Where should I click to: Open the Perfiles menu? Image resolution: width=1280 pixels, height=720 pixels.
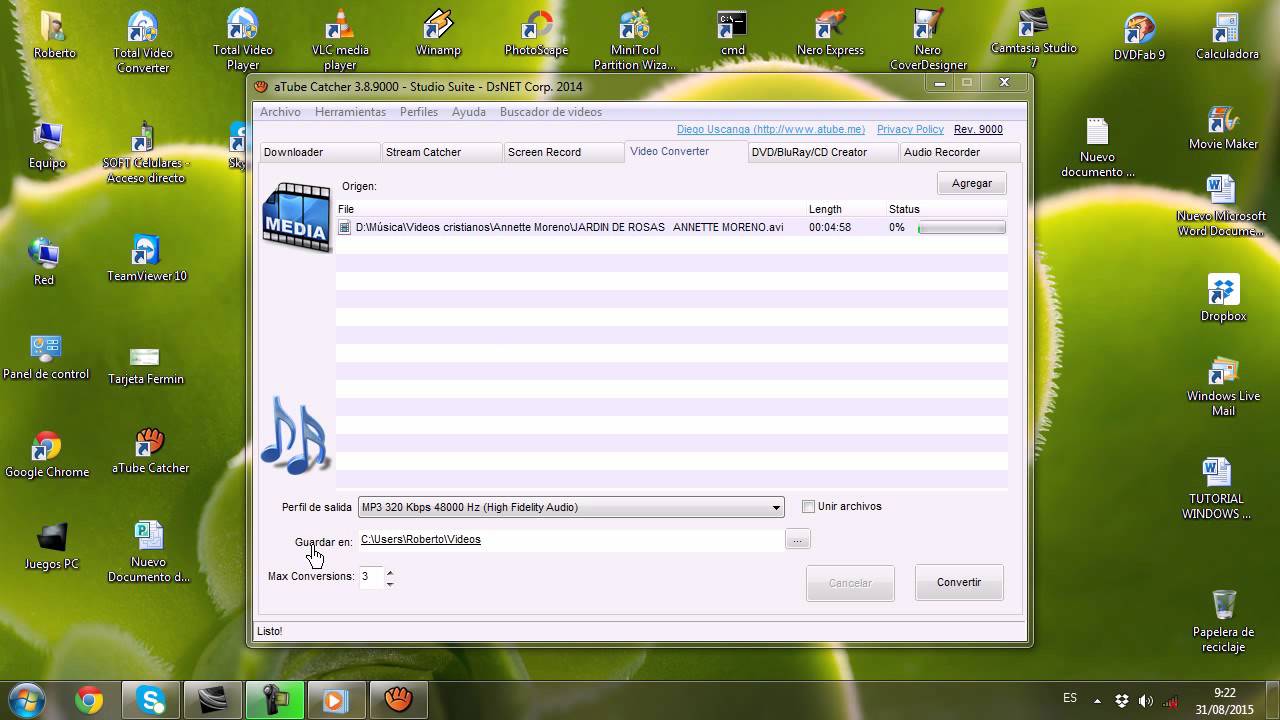click(419, 112)
